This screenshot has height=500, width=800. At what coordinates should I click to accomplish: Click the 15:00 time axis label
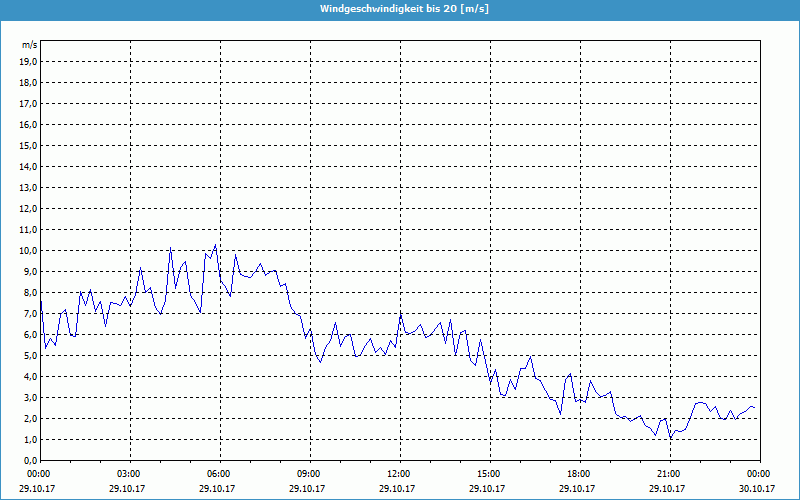pyautogui.click(x=489, y=473)
